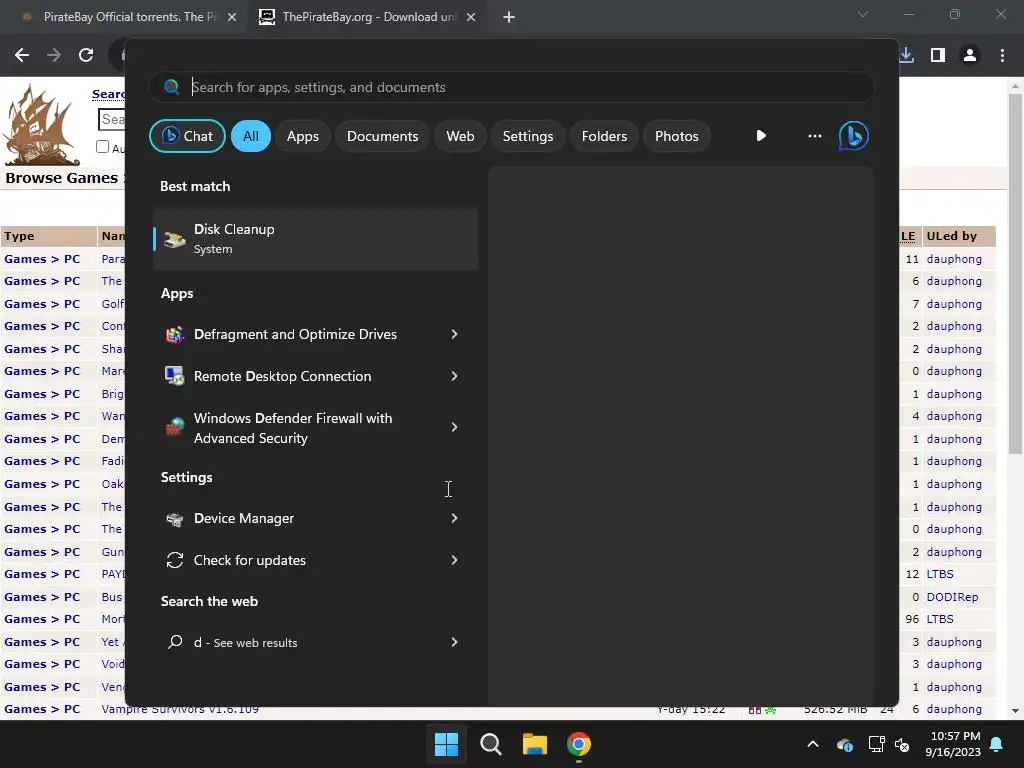
Task: Click DODIRep uploader link
Action: [x=952, y=597]
